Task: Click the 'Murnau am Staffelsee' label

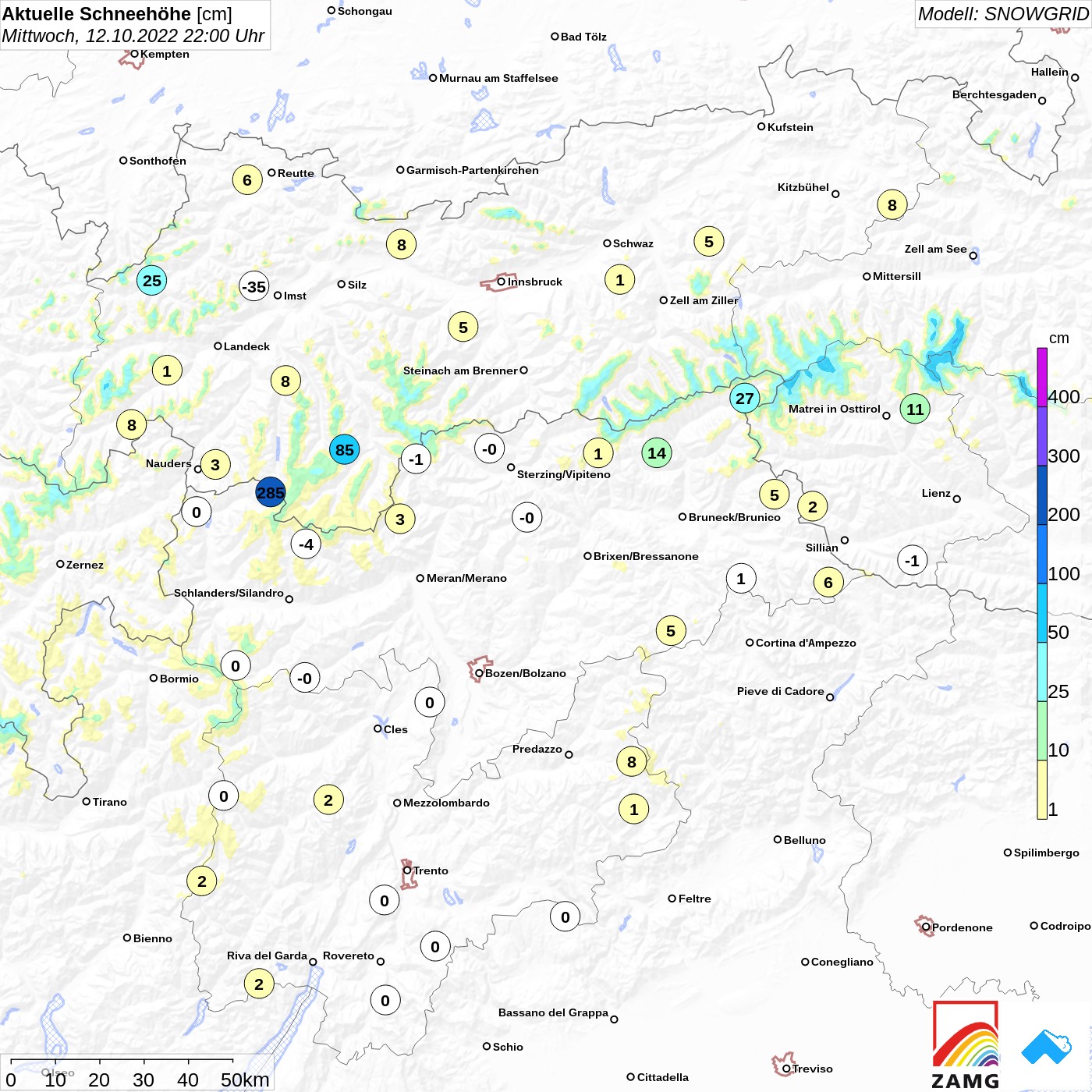Action: coord(498,78)
